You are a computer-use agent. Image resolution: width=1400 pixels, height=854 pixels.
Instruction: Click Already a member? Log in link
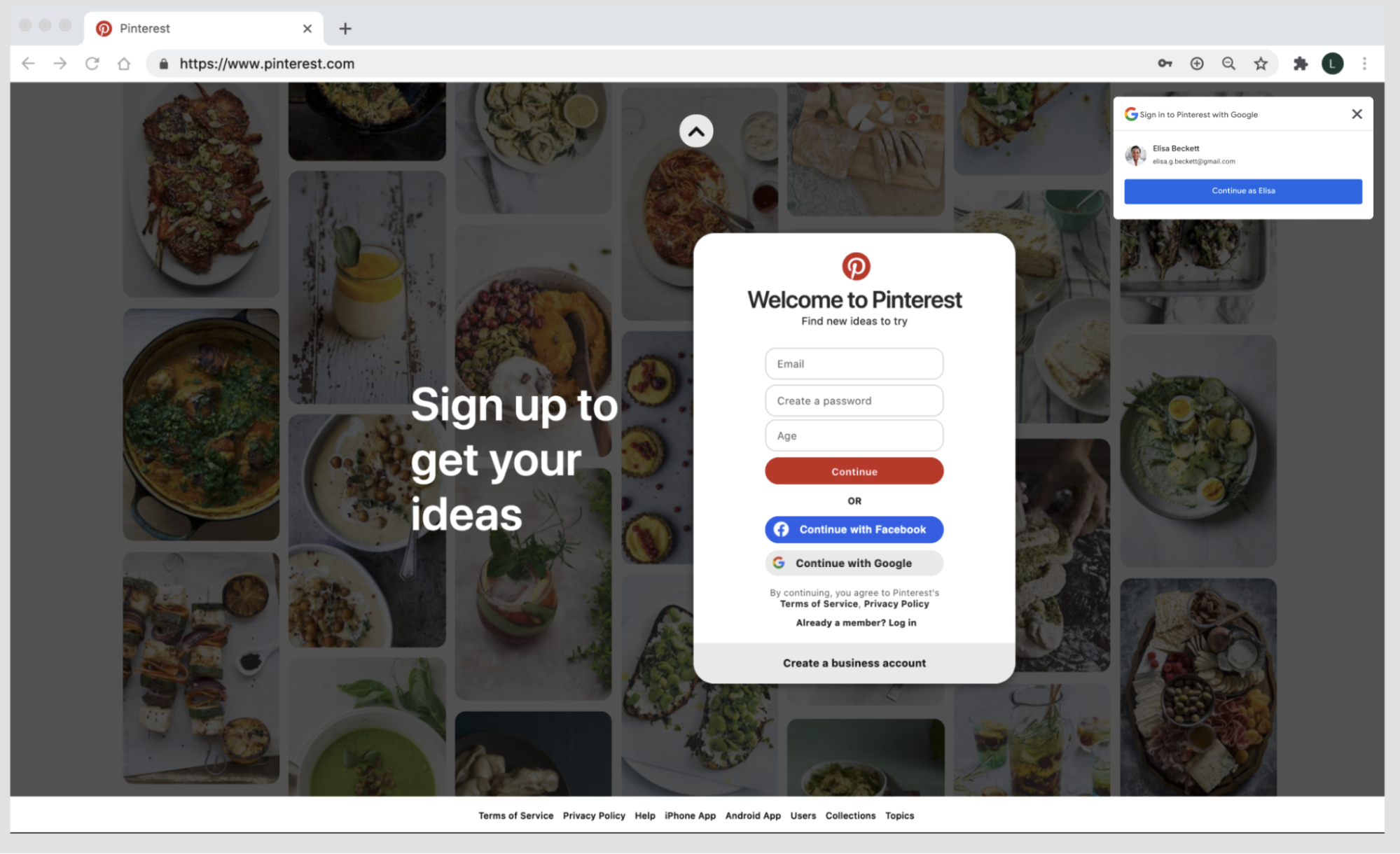point(854,622)
